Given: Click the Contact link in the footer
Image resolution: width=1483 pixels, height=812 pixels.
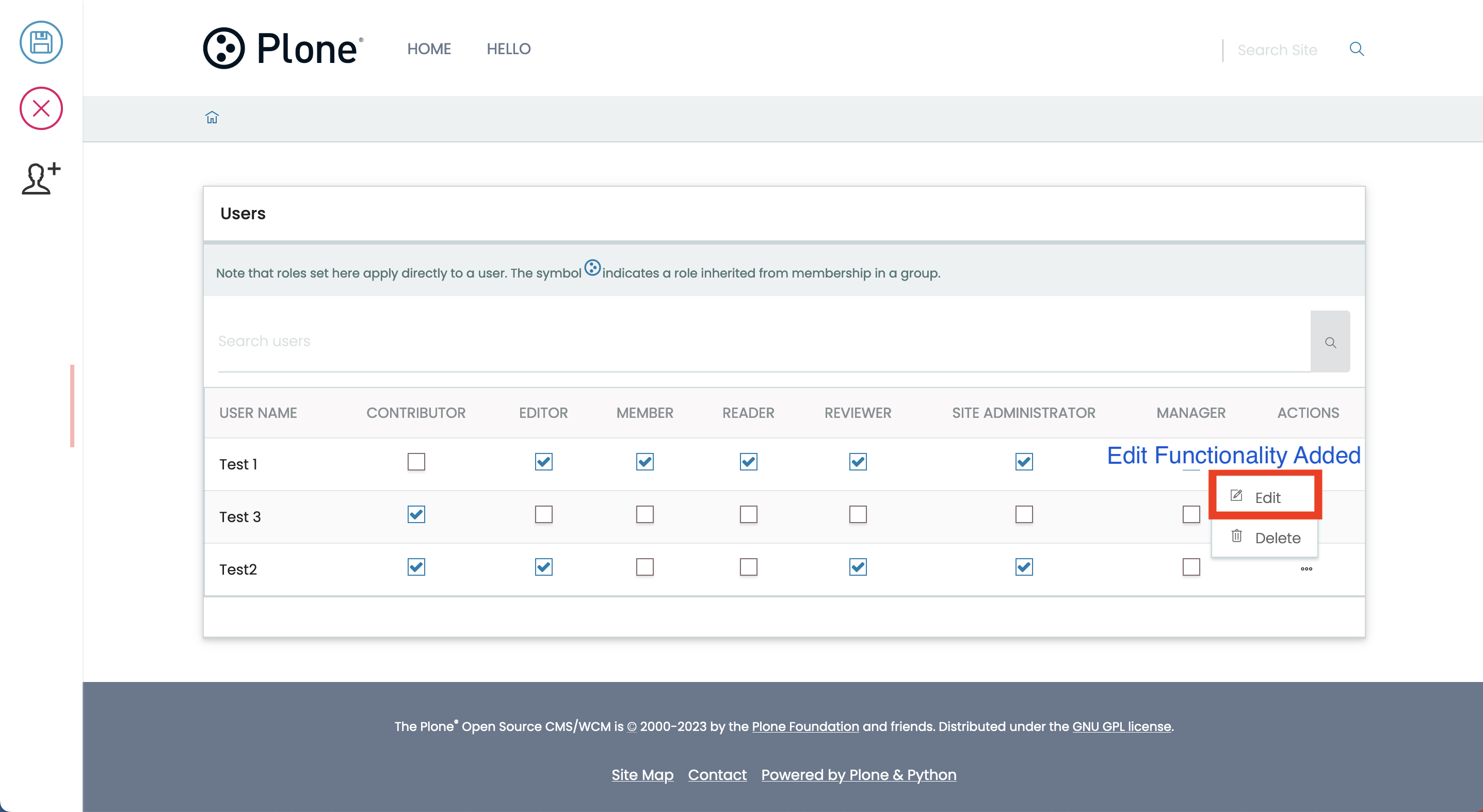Looking at the screenshot, I should [717, 774].
